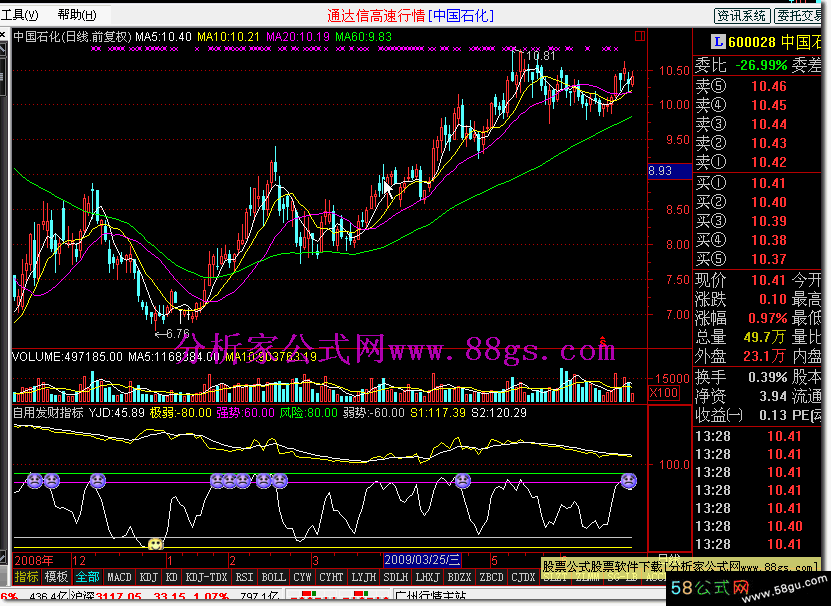This screenshot has width=831, height=606.
Task: Click the 资讯系统 button
Action: [741, 16]
